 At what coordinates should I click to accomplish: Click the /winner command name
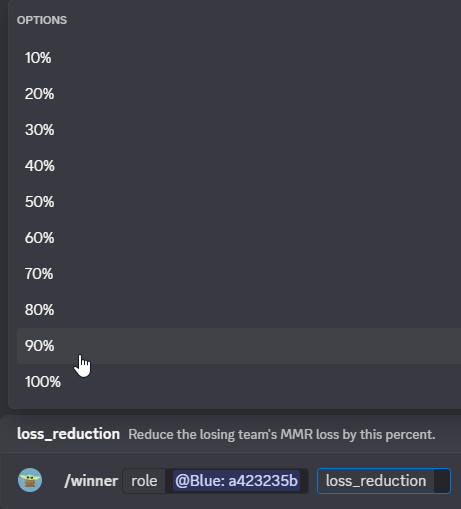[91, 481]
